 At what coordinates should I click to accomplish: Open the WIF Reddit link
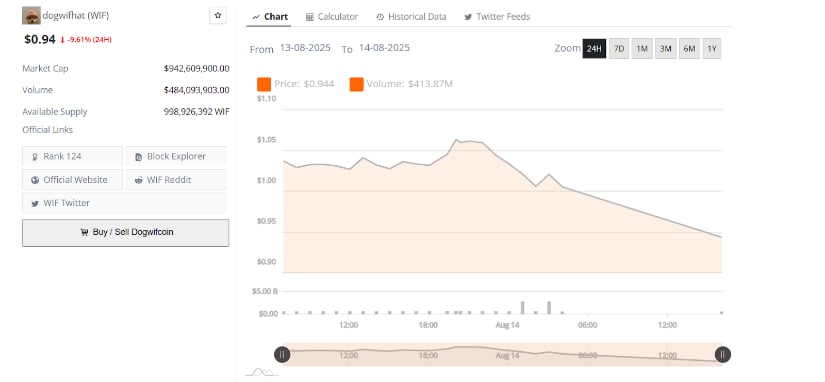176,179
